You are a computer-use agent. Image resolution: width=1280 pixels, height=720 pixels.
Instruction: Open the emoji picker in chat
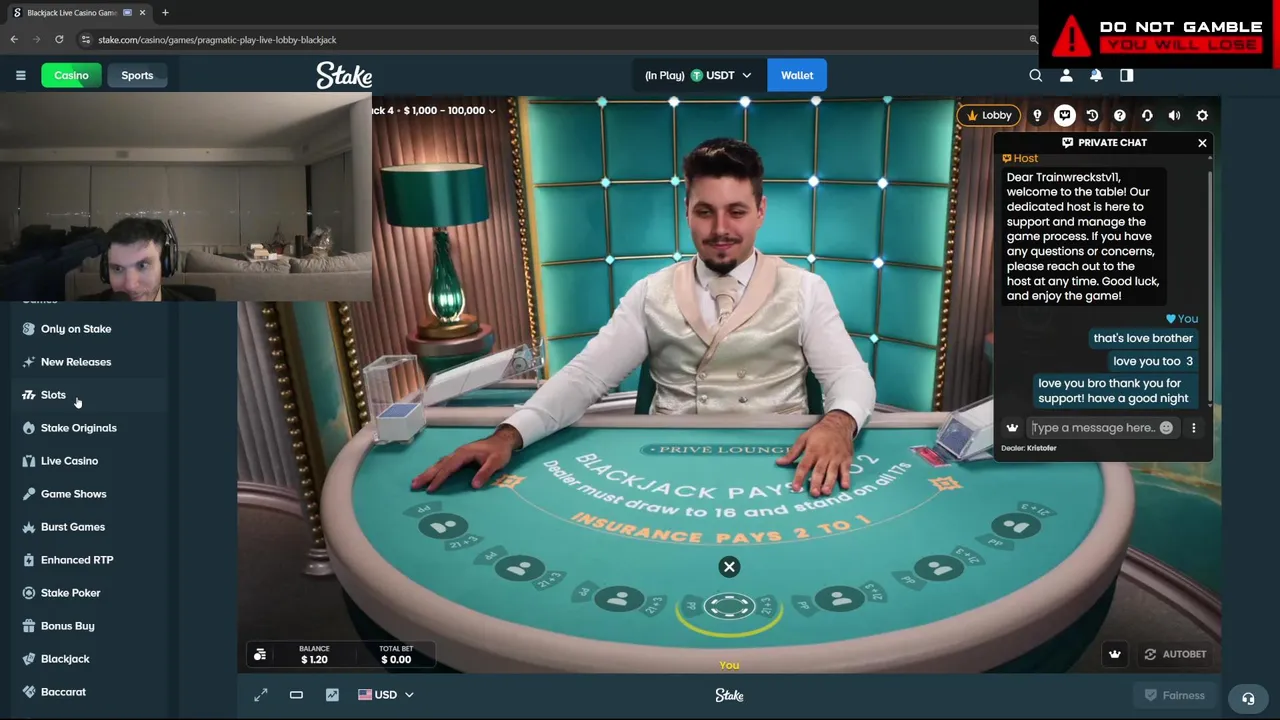pos(1166,428)
